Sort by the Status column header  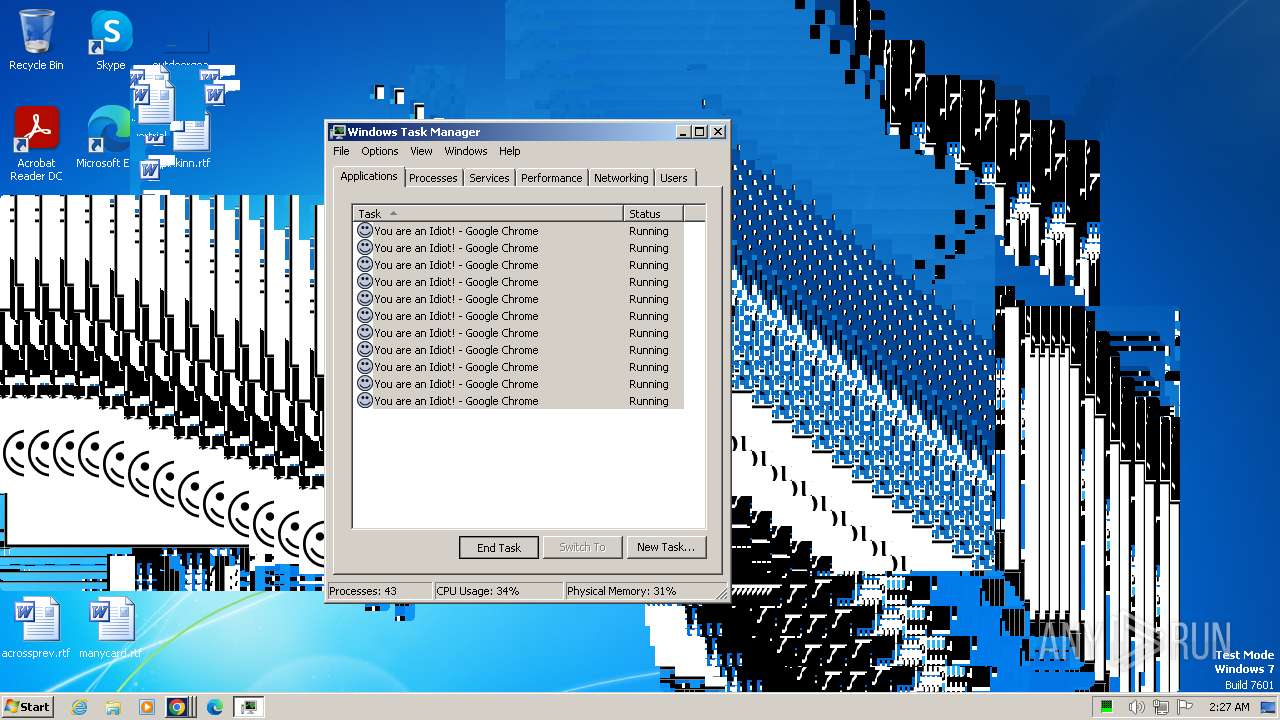point(653,213)
